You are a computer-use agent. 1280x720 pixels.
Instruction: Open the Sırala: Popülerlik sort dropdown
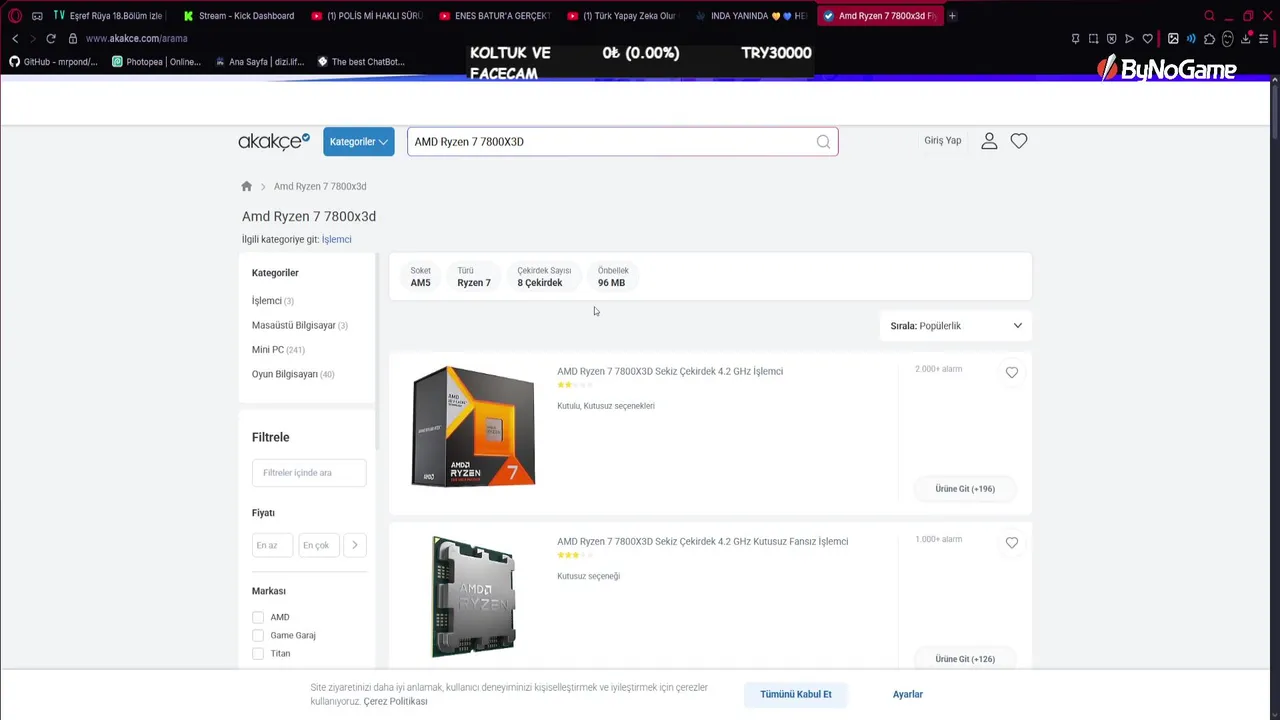click(x=956, y=326)
